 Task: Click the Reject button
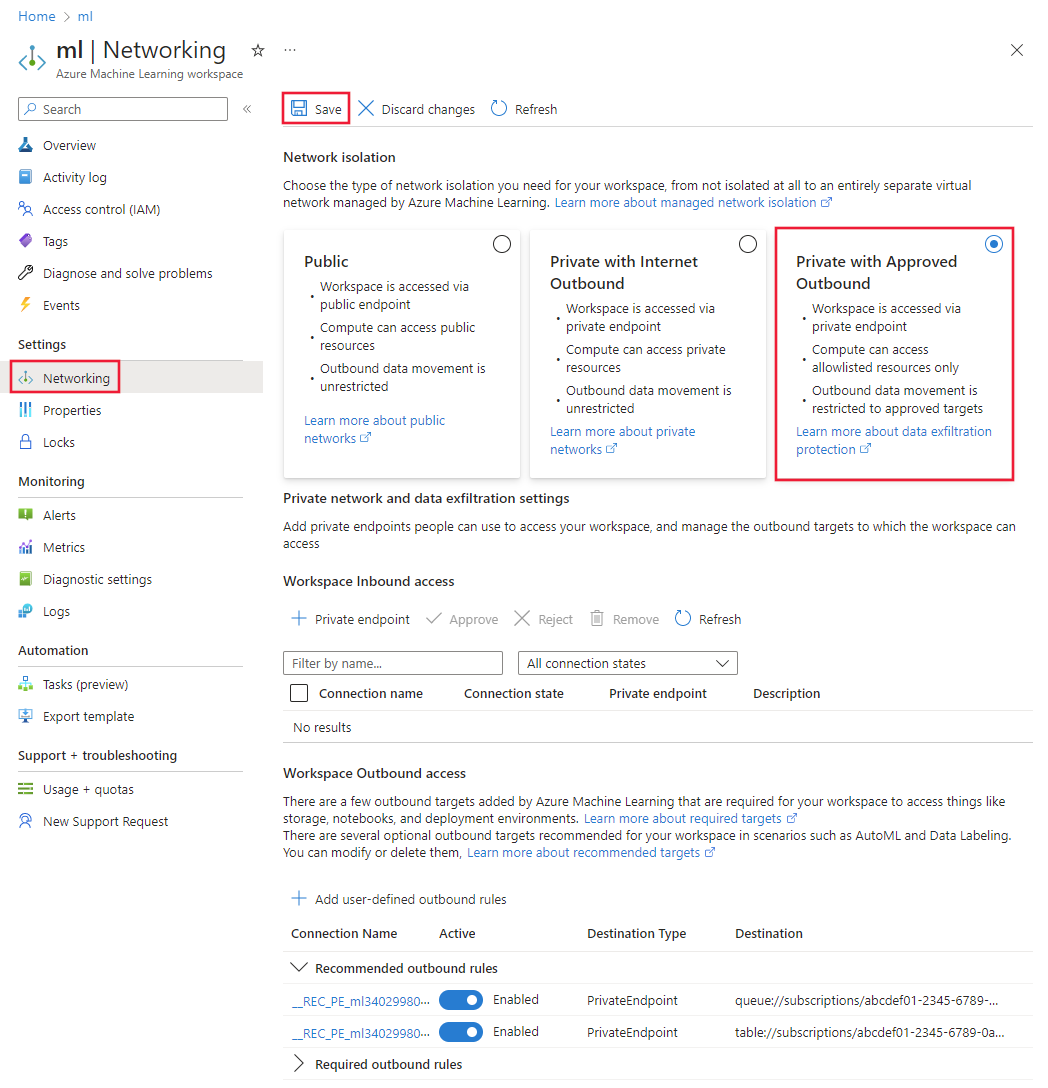point(543,619)
